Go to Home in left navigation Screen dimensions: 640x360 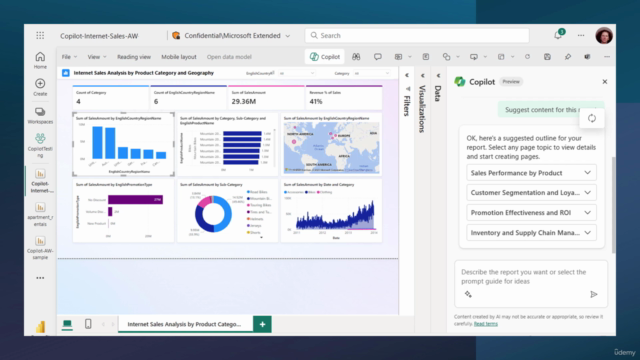(40, 60)
